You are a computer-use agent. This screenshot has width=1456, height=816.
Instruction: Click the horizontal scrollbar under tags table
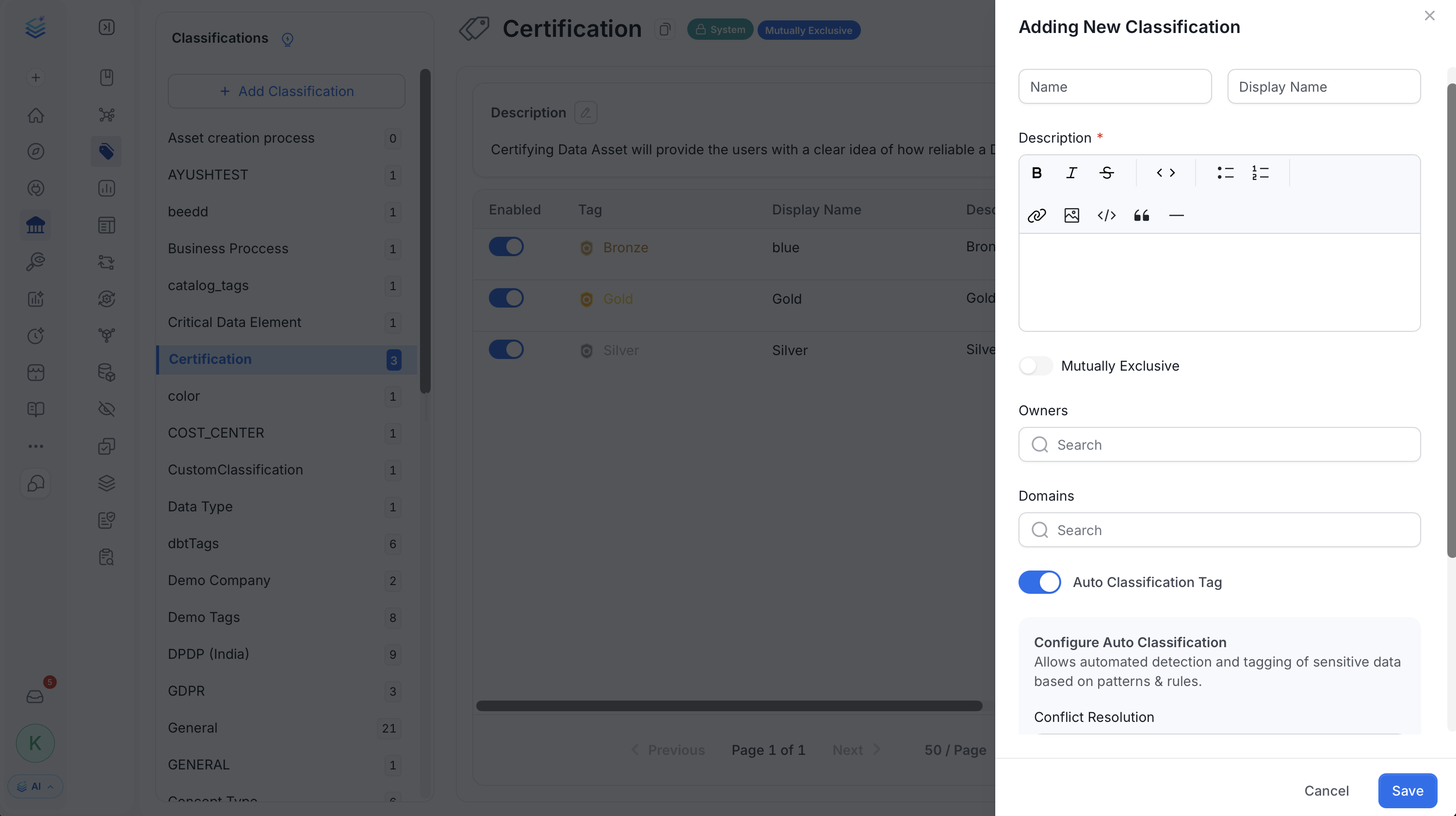[x=729, y=706]
